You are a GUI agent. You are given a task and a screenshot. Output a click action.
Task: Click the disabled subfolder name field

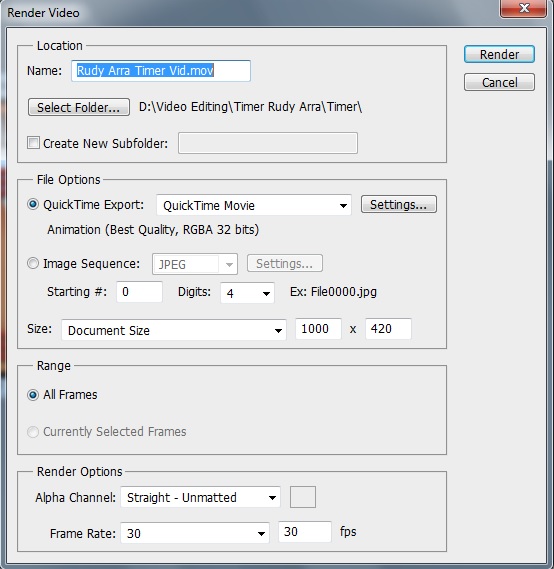pos(268,143)
